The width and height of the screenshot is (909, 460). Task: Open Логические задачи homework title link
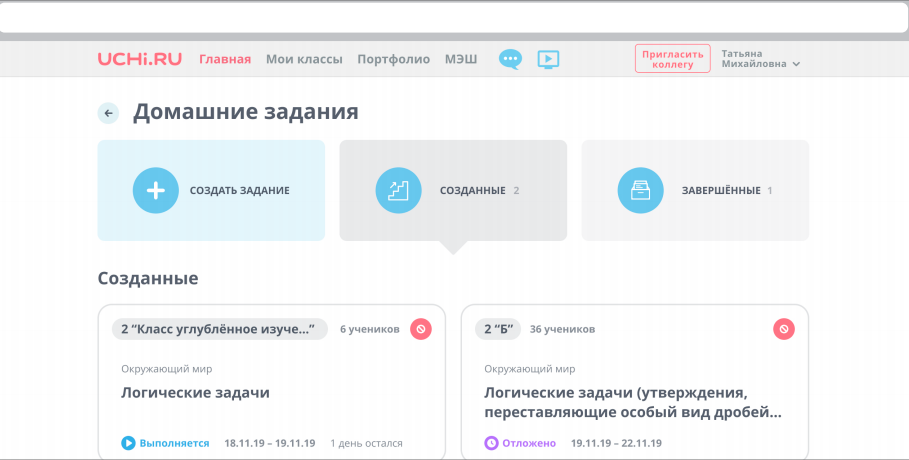tap(195, 392)
